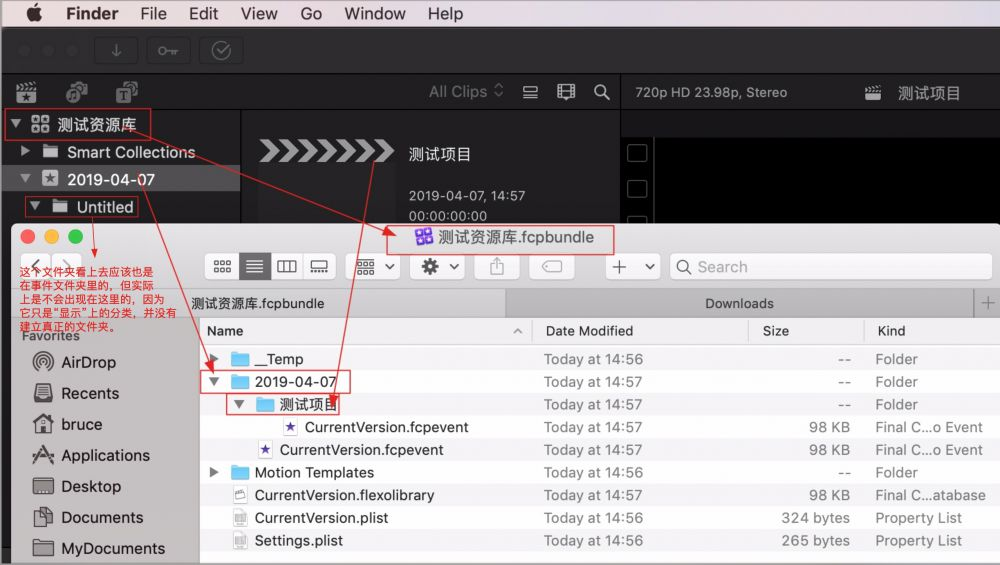Click the import media arrow button
The height and width of the screenshot is (565, 1000).
116,50
